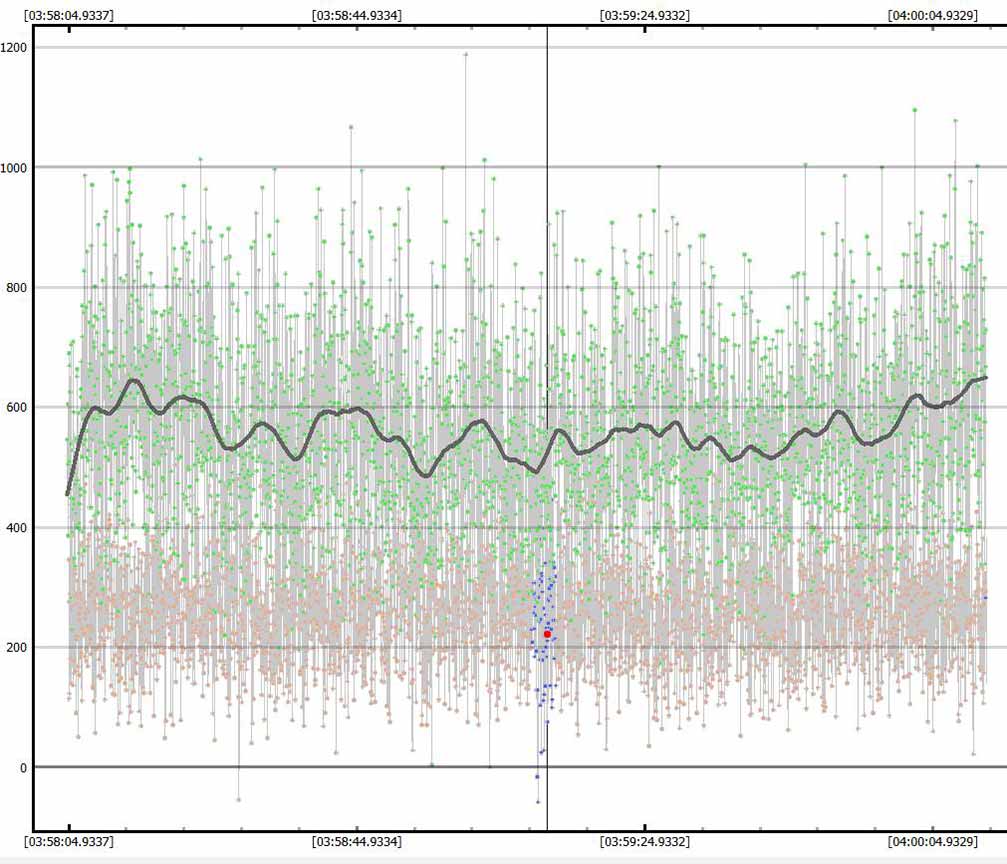Click the start of the dark smoothed curve
The height and width of the screenshot is (864, 1007).
click(x=68, y=493)
